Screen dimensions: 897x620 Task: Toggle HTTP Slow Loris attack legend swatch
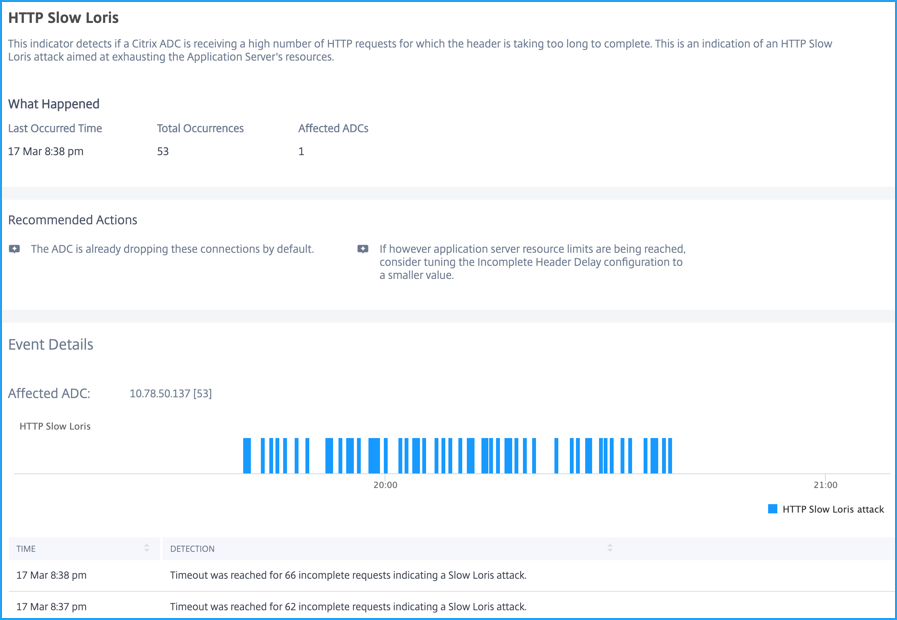coord(772,509)
